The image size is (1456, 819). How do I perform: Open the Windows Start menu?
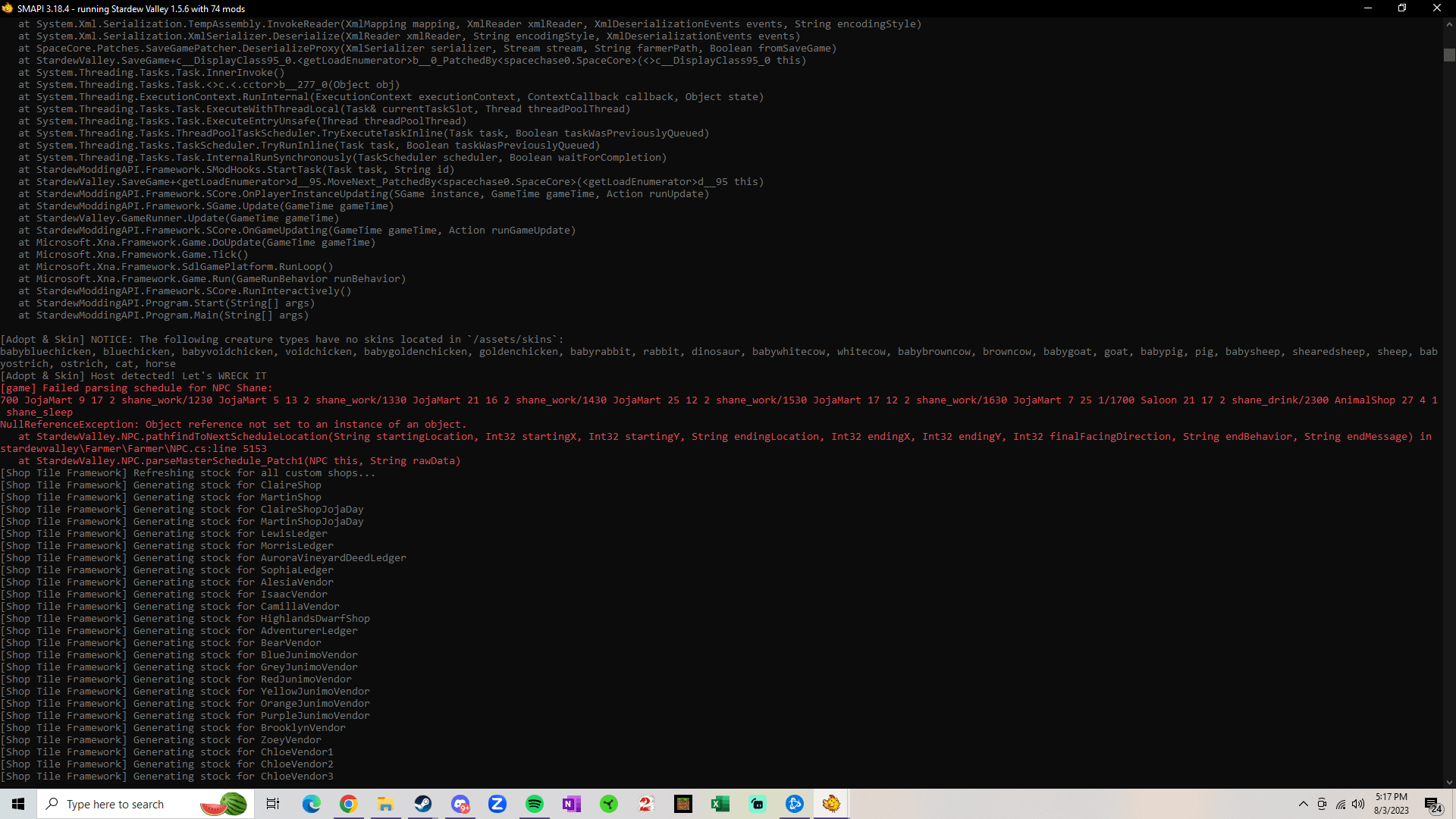(x=18, y=804)
